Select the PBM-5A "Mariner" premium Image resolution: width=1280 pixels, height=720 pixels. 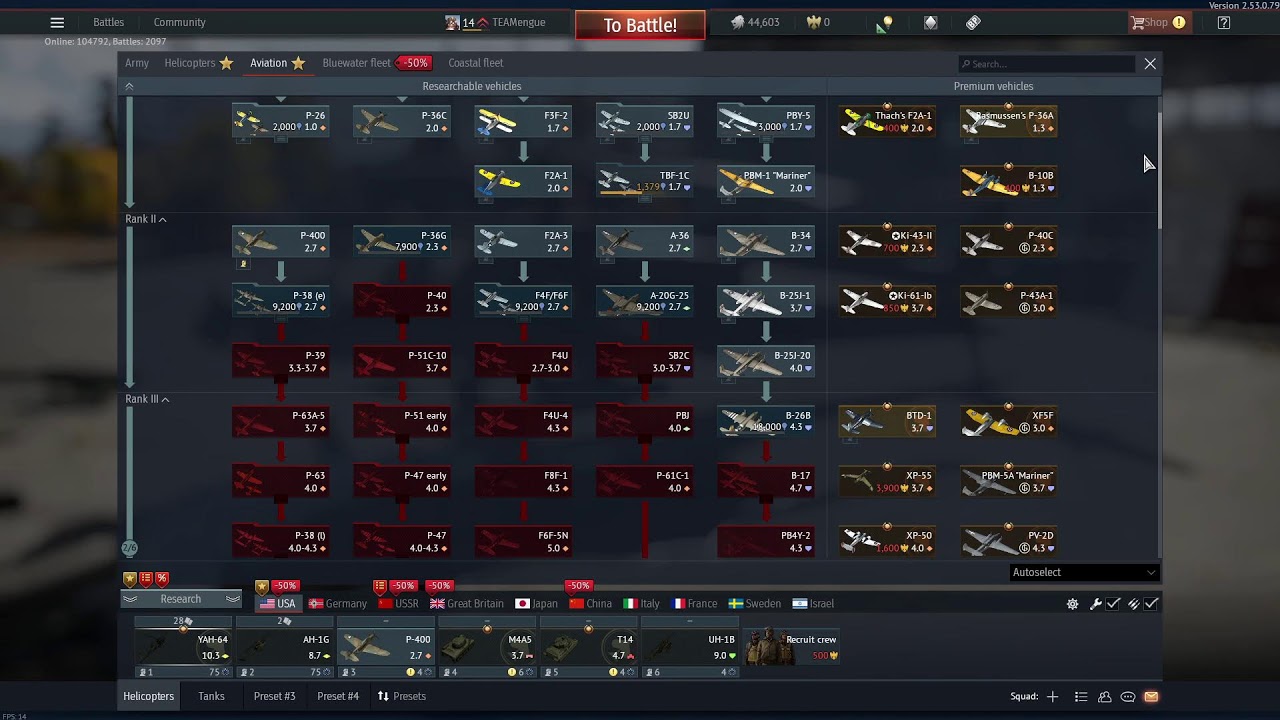(1008, 481)
